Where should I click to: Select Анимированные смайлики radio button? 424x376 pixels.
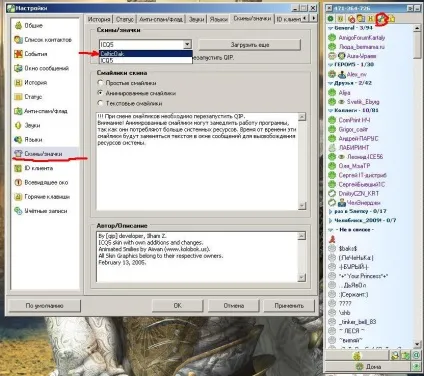point(100,93)
